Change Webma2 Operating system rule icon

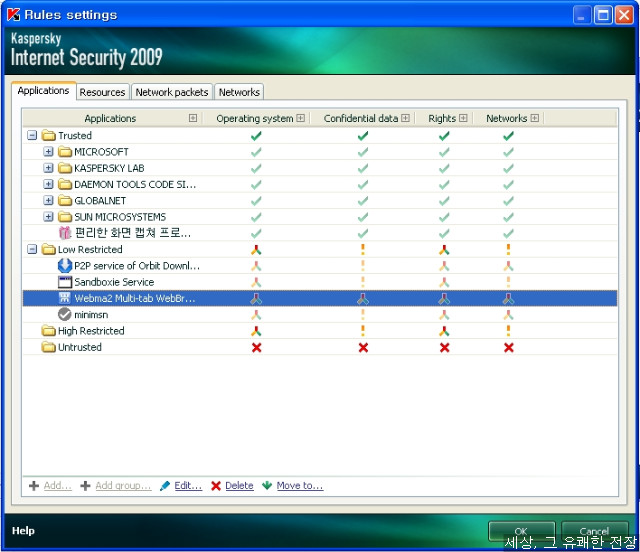(x=256, y=299)
